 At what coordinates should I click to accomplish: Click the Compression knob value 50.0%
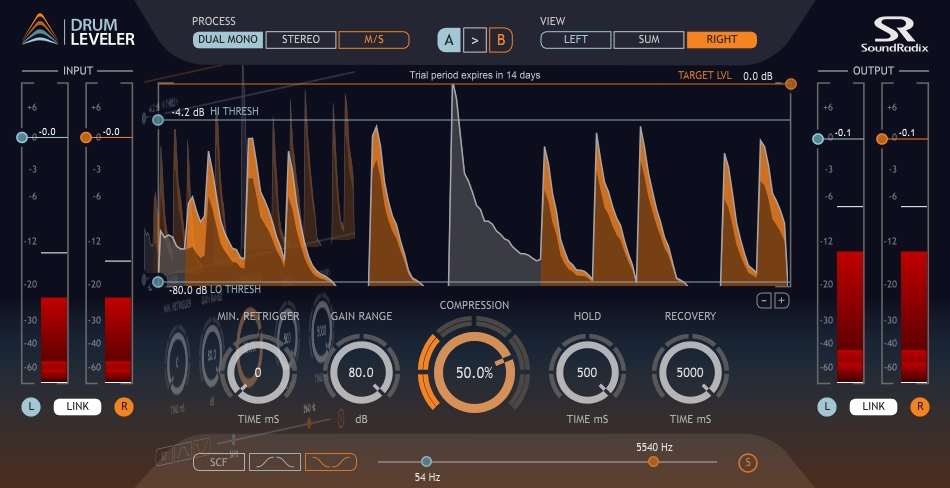(x=474, y=372)
